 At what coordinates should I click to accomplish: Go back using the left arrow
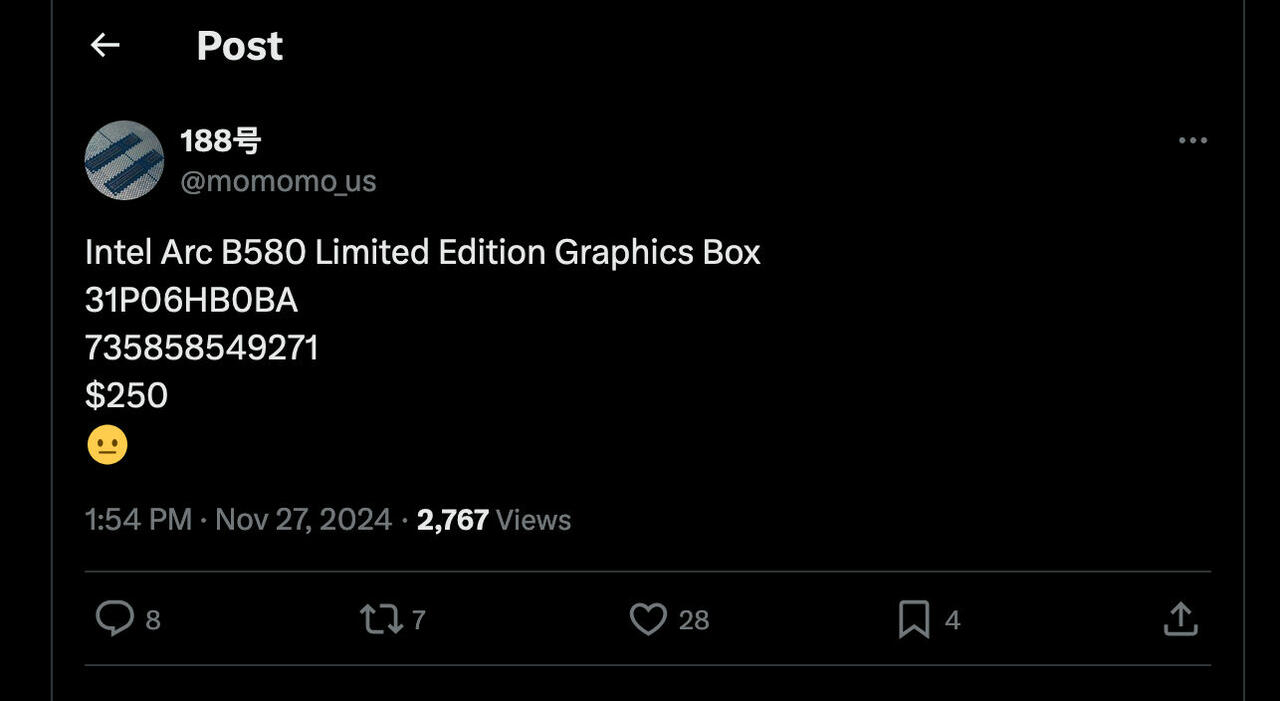pos(105,45)
